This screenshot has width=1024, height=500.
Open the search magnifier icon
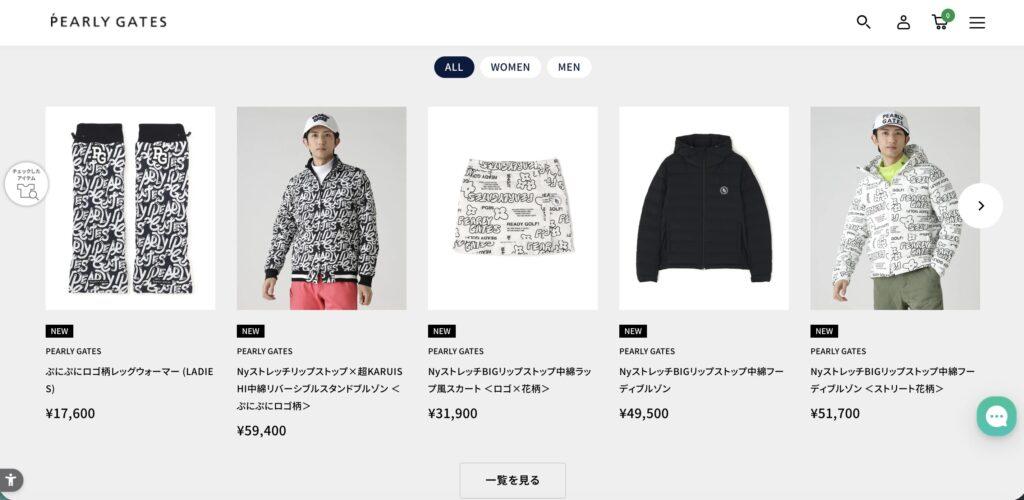tap(863, 22)
